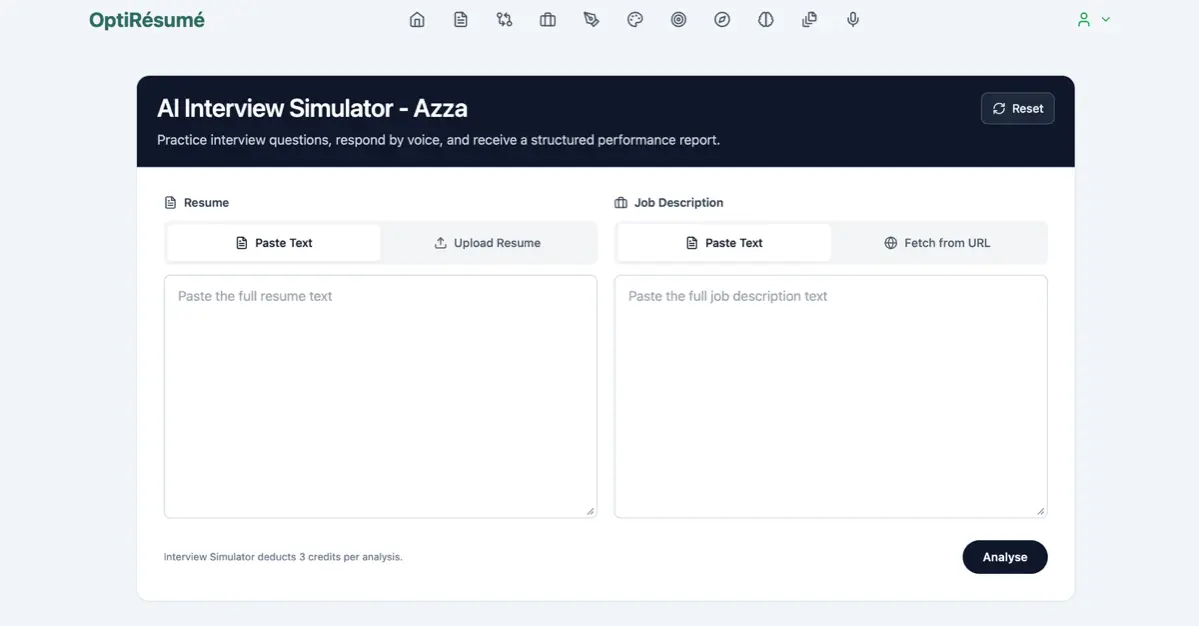Select Paste Text tab under Job Description

point(724,243)
